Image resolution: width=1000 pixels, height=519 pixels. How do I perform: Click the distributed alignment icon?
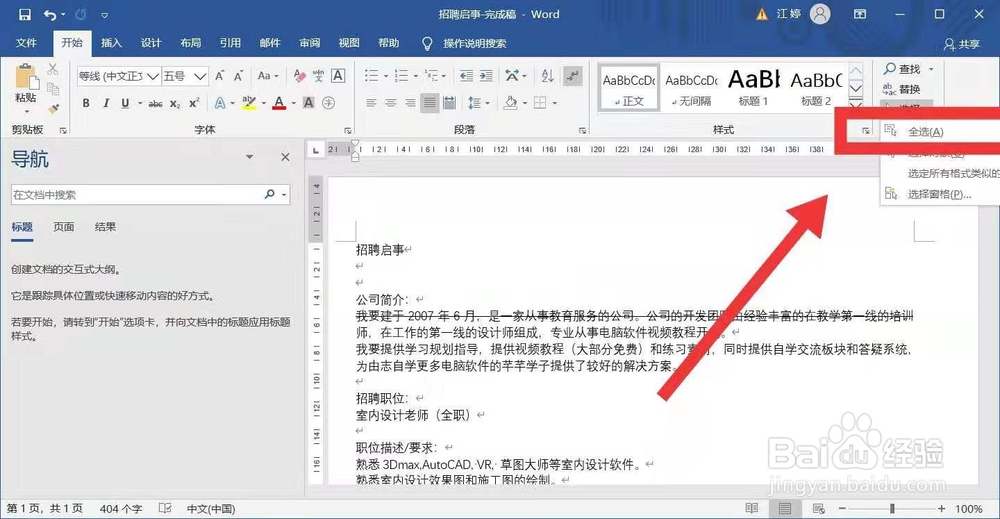point(449,103)
